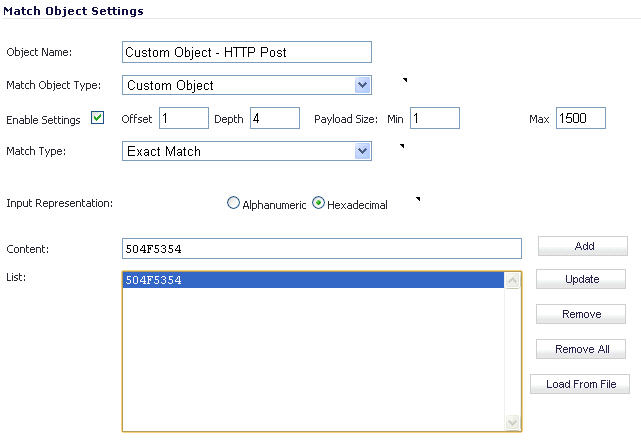Image resolution: width=641 pixels, height=443 pixels.
Task: Click the Remove button
Action: [581, 314]
